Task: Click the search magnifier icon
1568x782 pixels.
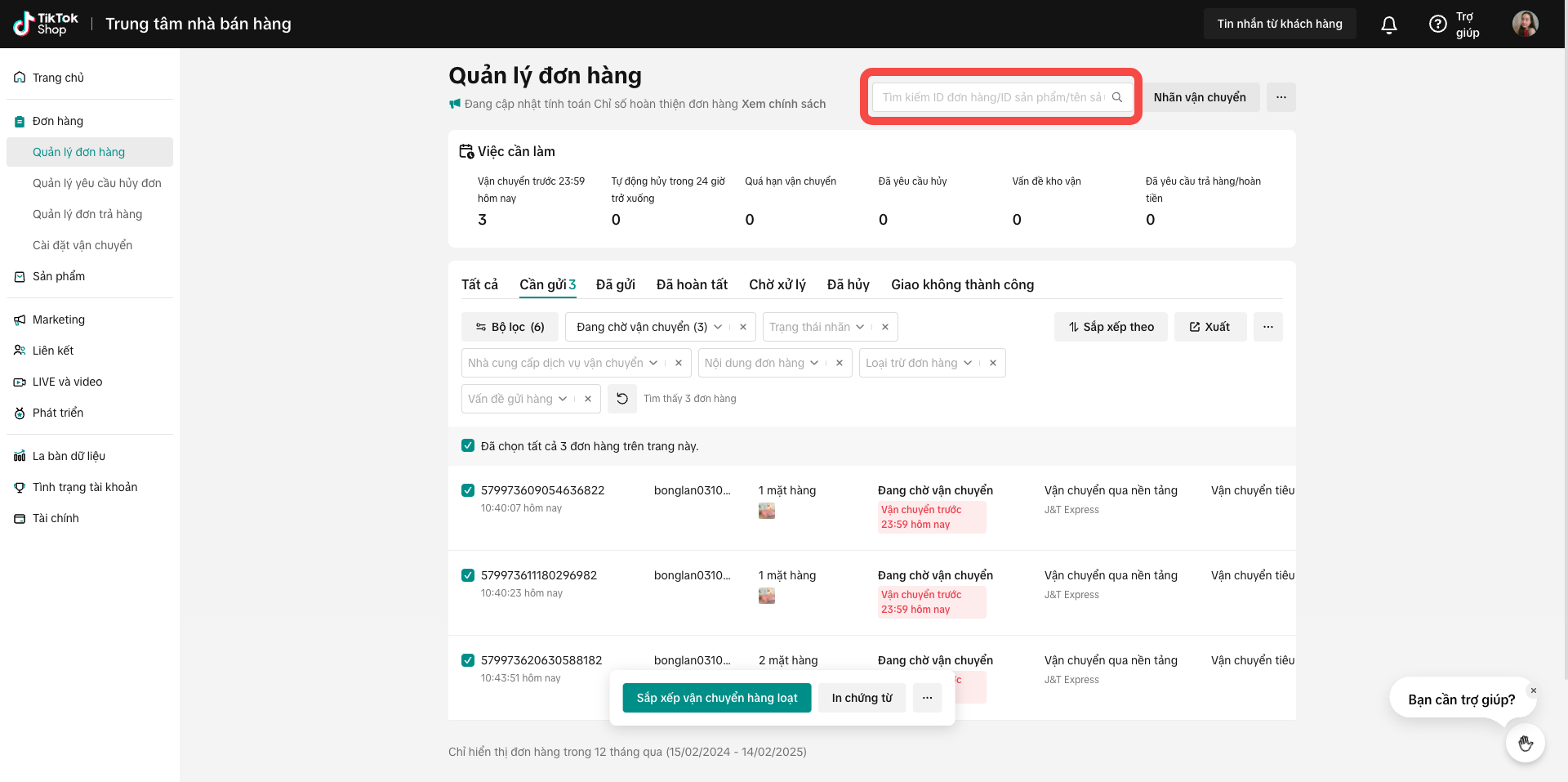Action: coord(1117,97)
